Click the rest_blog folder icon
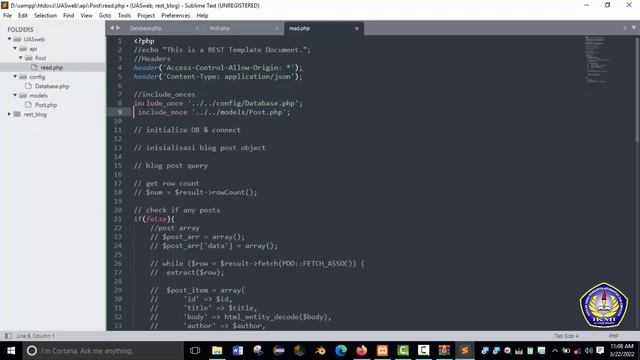Viewport: 640px width, 360px height. point(17,114)
